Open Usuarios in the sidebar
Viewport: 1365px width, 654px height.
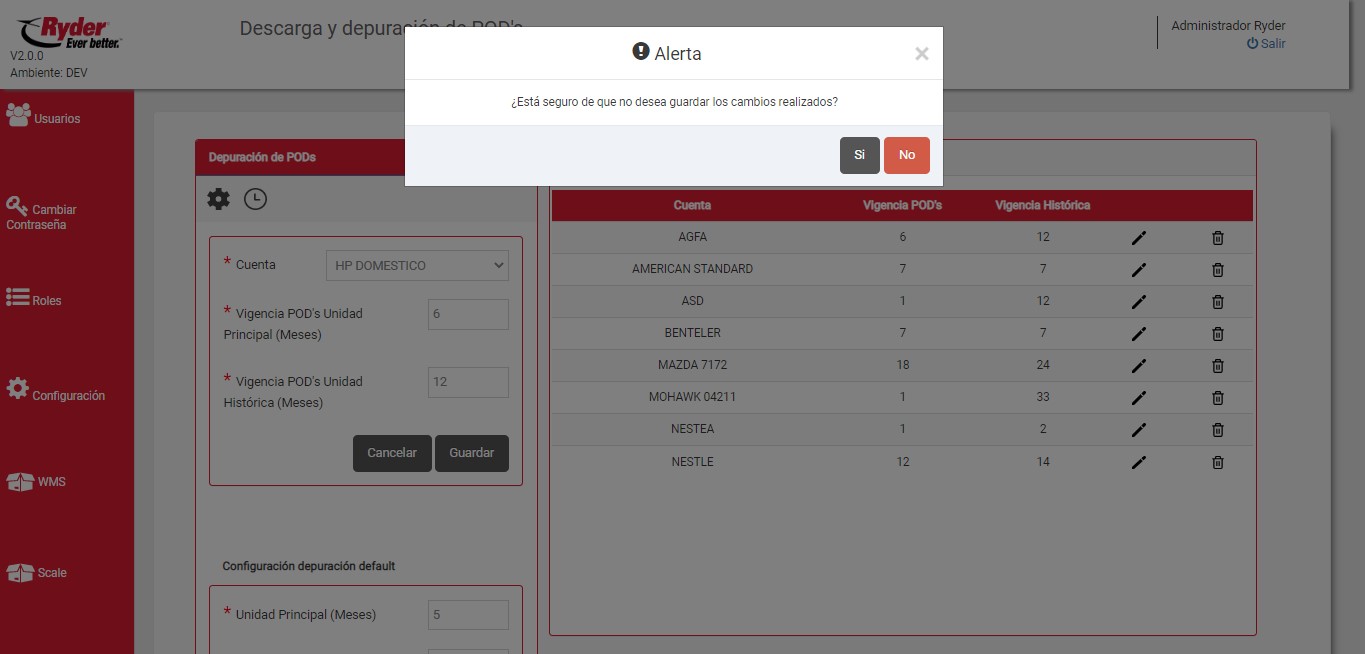pos(44,117)
